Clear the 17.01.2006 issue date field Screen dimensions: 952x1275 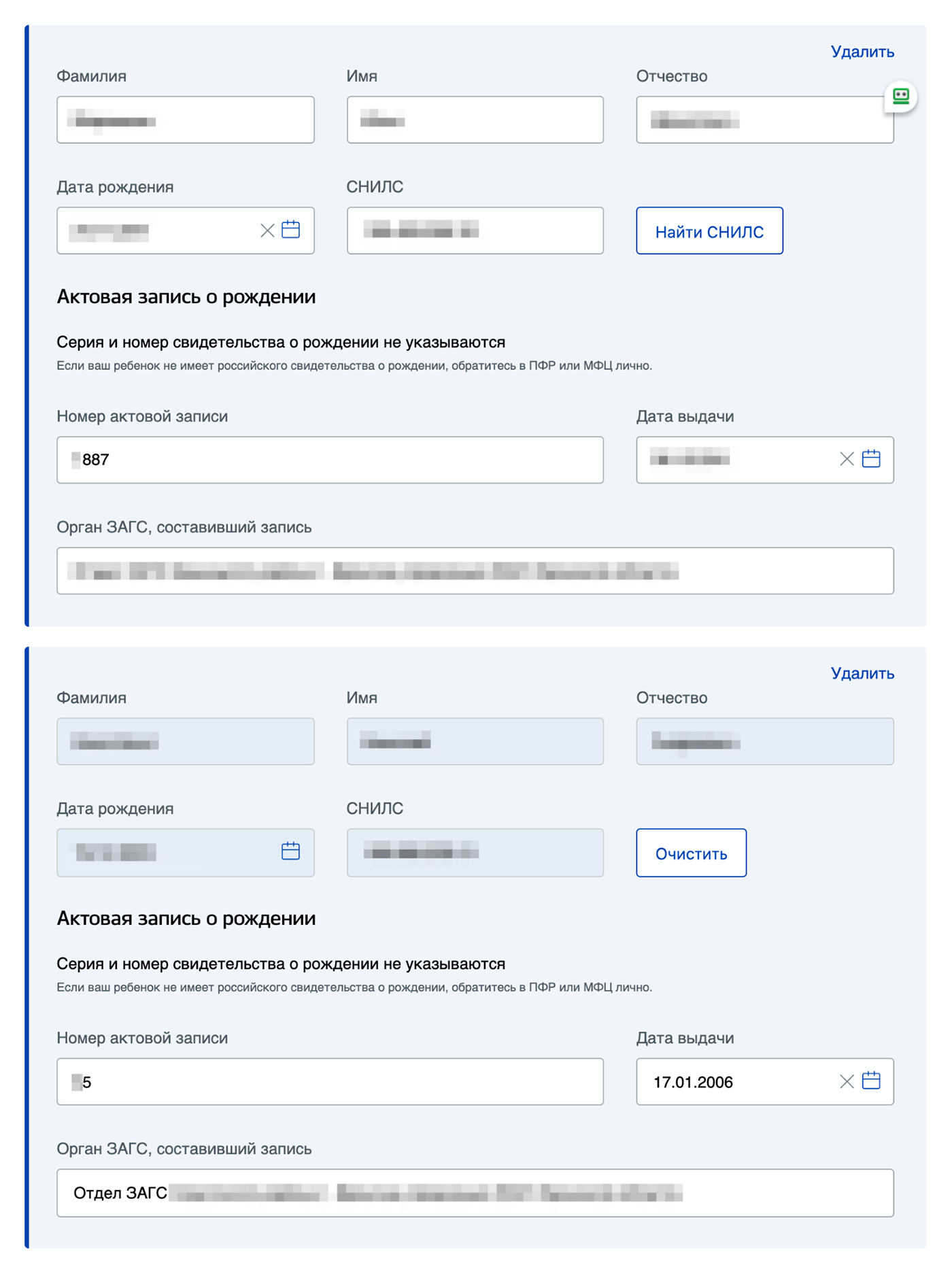tap(847, 1081)
